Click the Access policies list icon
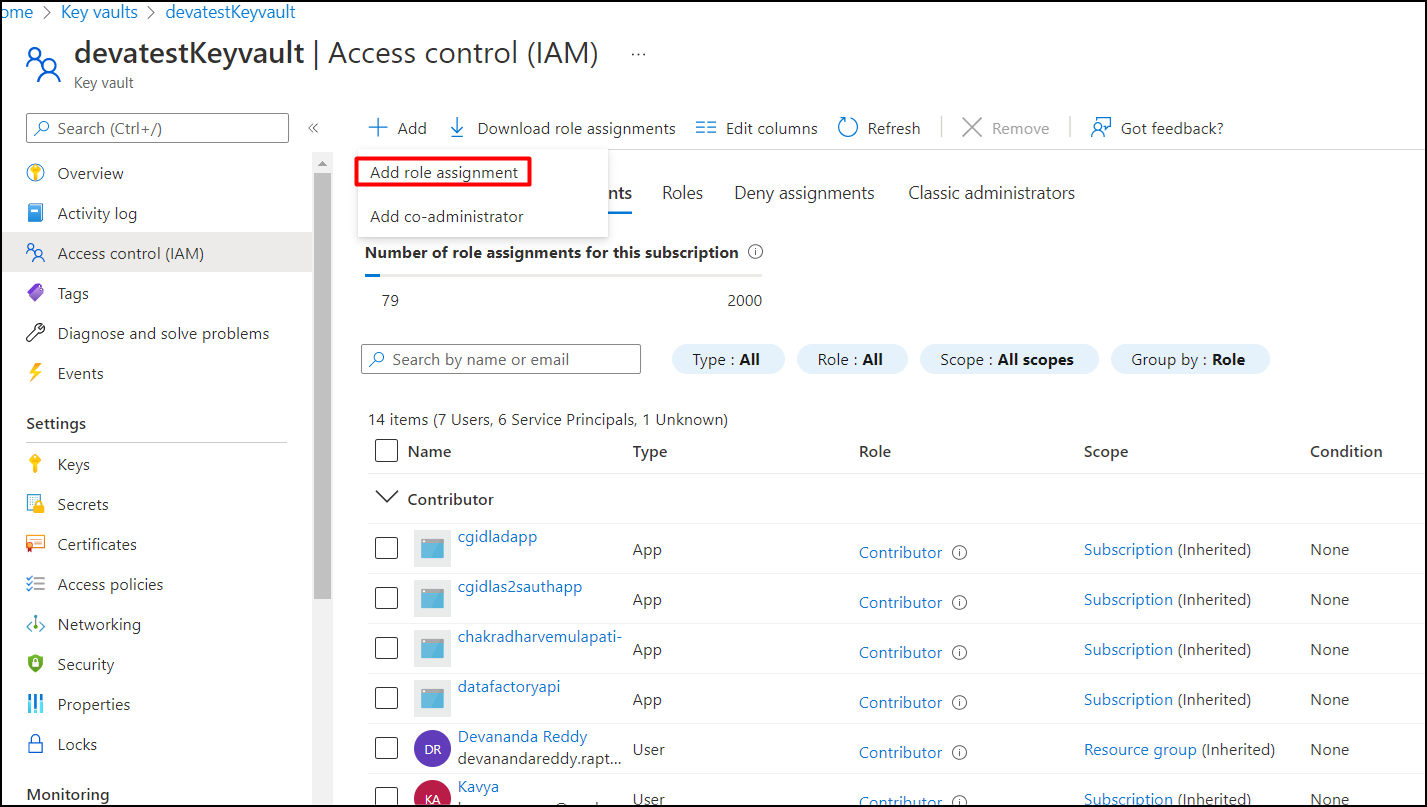 (x=36, y=584)
